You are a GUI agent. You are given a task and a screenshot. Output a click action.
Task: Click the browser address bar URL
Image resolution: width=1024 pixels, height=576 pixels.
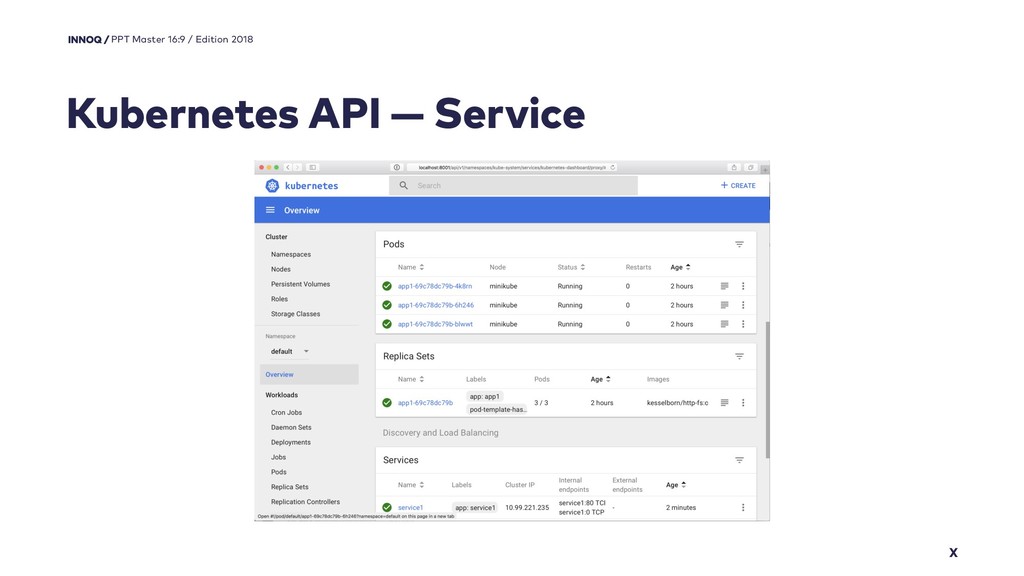512,167
